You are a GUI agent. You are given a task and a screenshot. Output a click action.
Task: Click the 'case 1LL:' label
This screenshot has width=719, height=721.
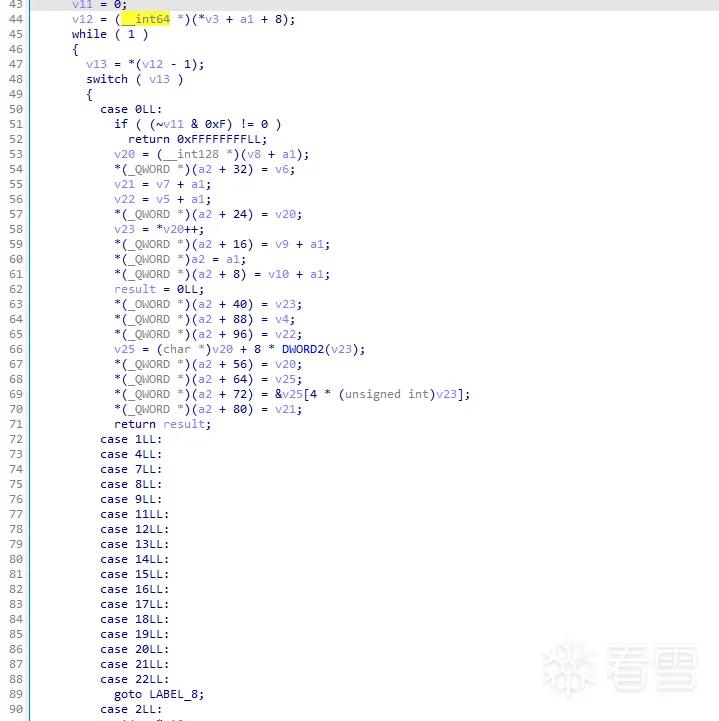pyautogui.click(x=131, y=439)
